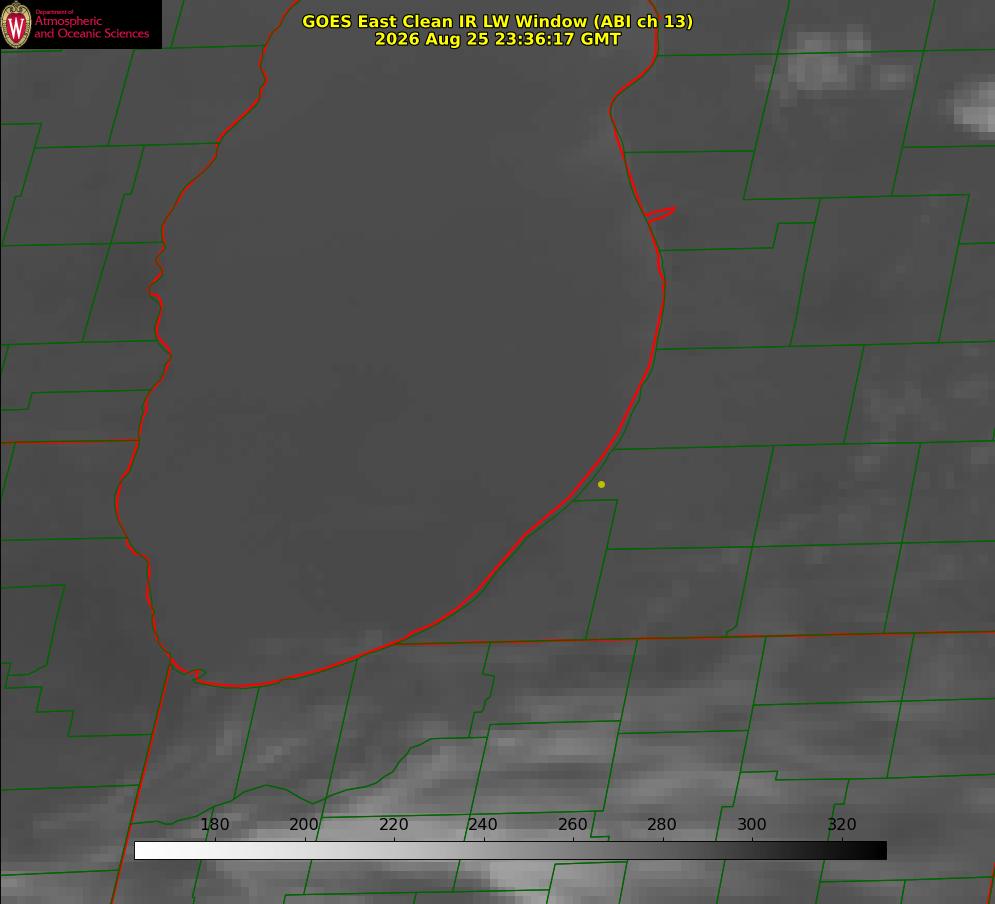
Task: Open the Atmospheric and Oceanic Sciences link
Action: point(92,27)
